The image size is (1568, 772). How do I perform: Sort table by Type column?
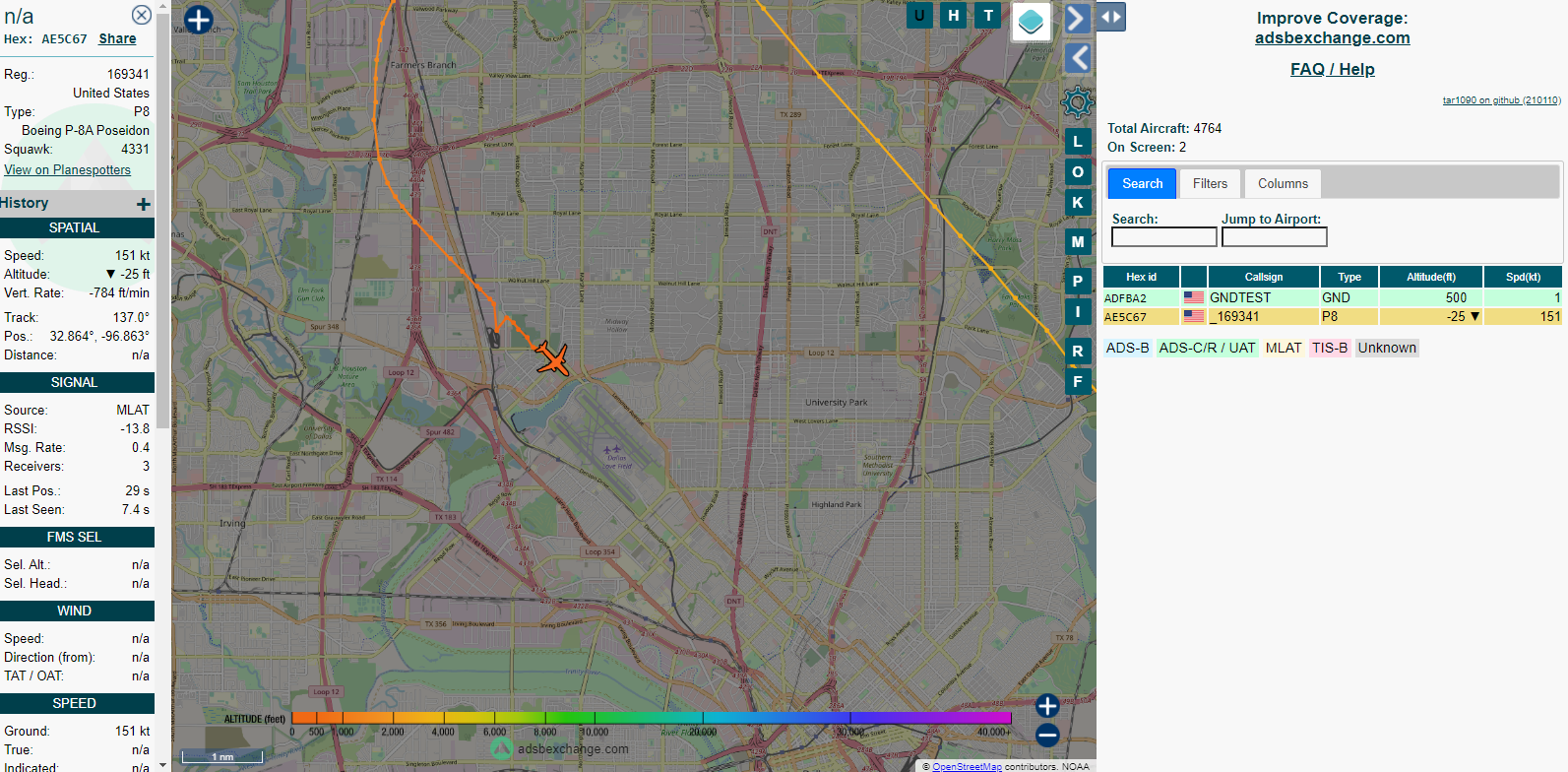click(x=1348, y=277)
